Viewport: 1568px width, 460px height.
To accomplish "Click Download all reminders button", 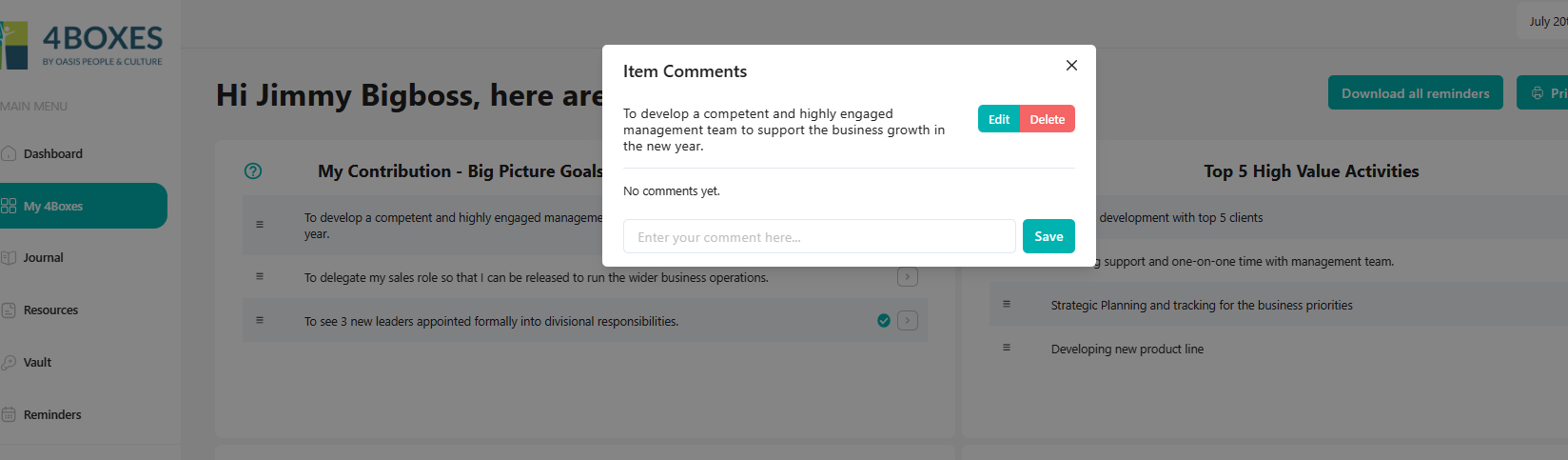I will point(1415,93).
